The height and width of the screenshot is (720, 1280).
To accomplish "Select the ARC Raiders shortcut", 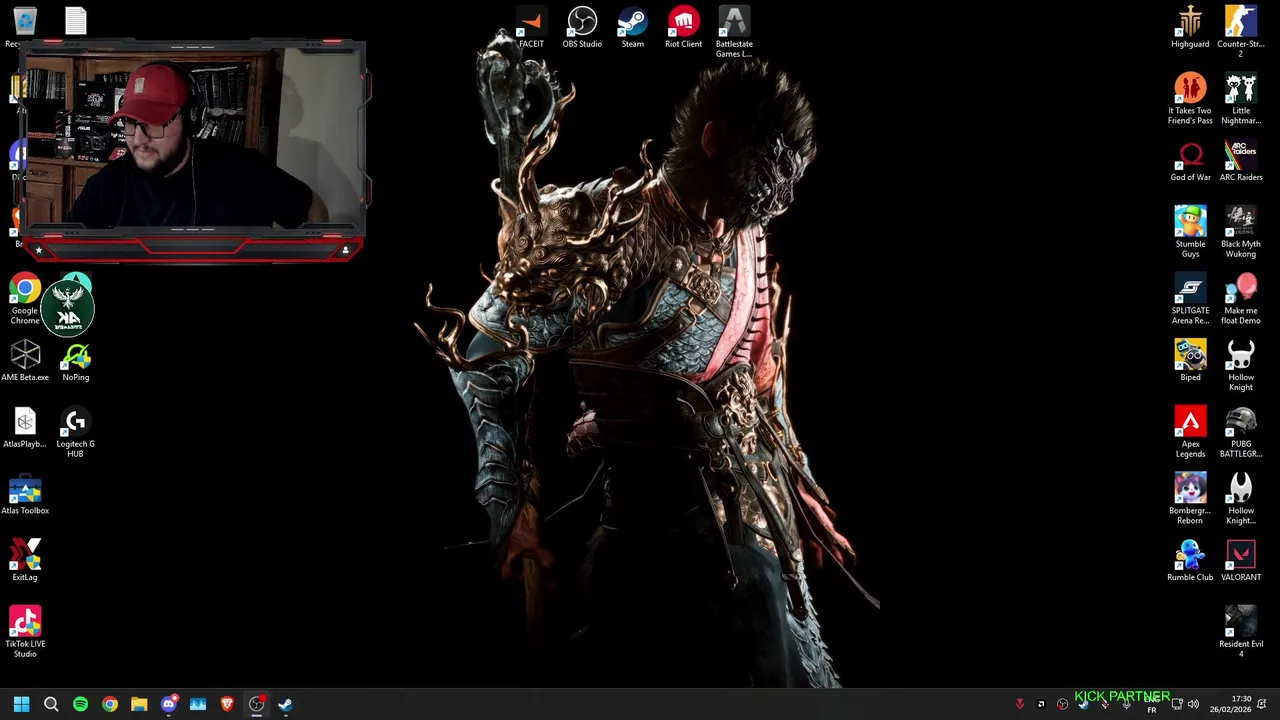I will pos(1241,161).
